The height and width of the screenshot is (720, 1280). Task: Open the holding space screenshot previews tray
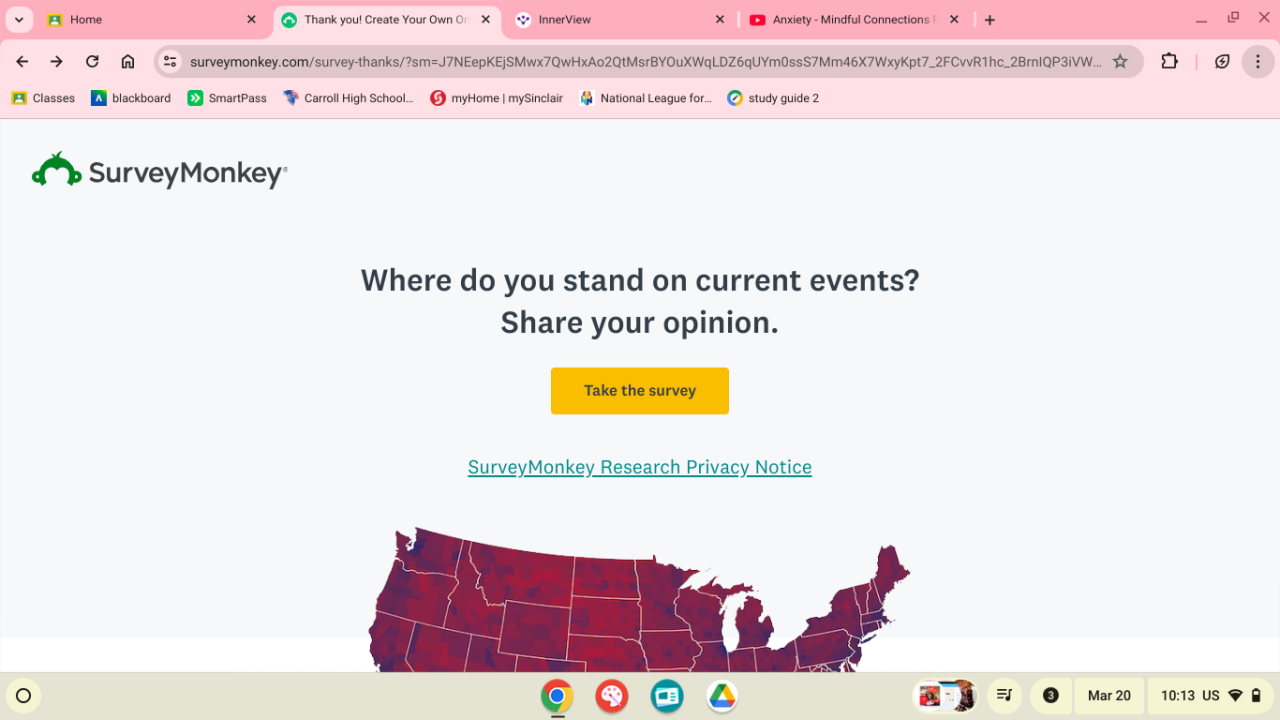[946, 696]
